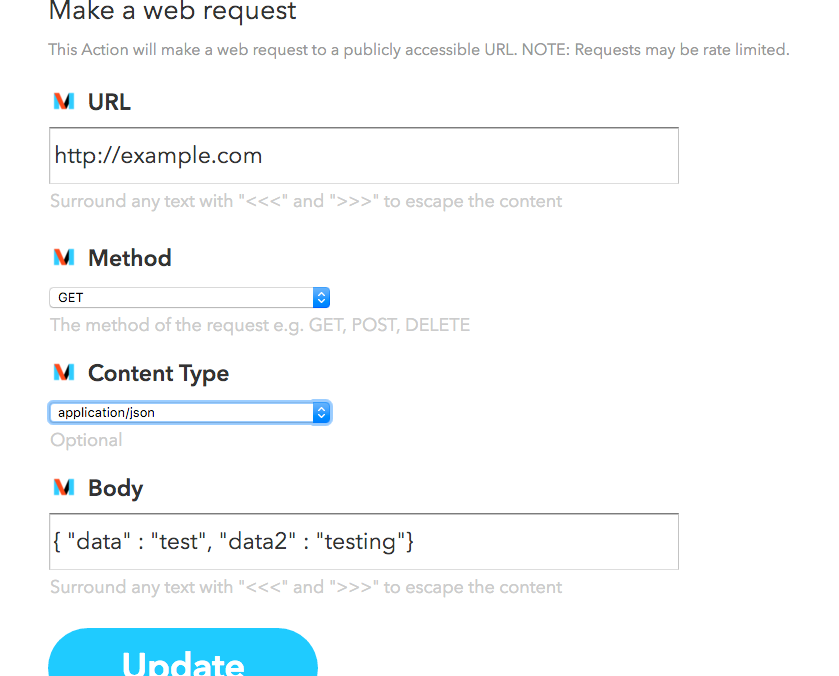Click the rate limited NOTE description text
Image resolution: width=839 pixels, height=676 pixels.
tap(419, 49)
